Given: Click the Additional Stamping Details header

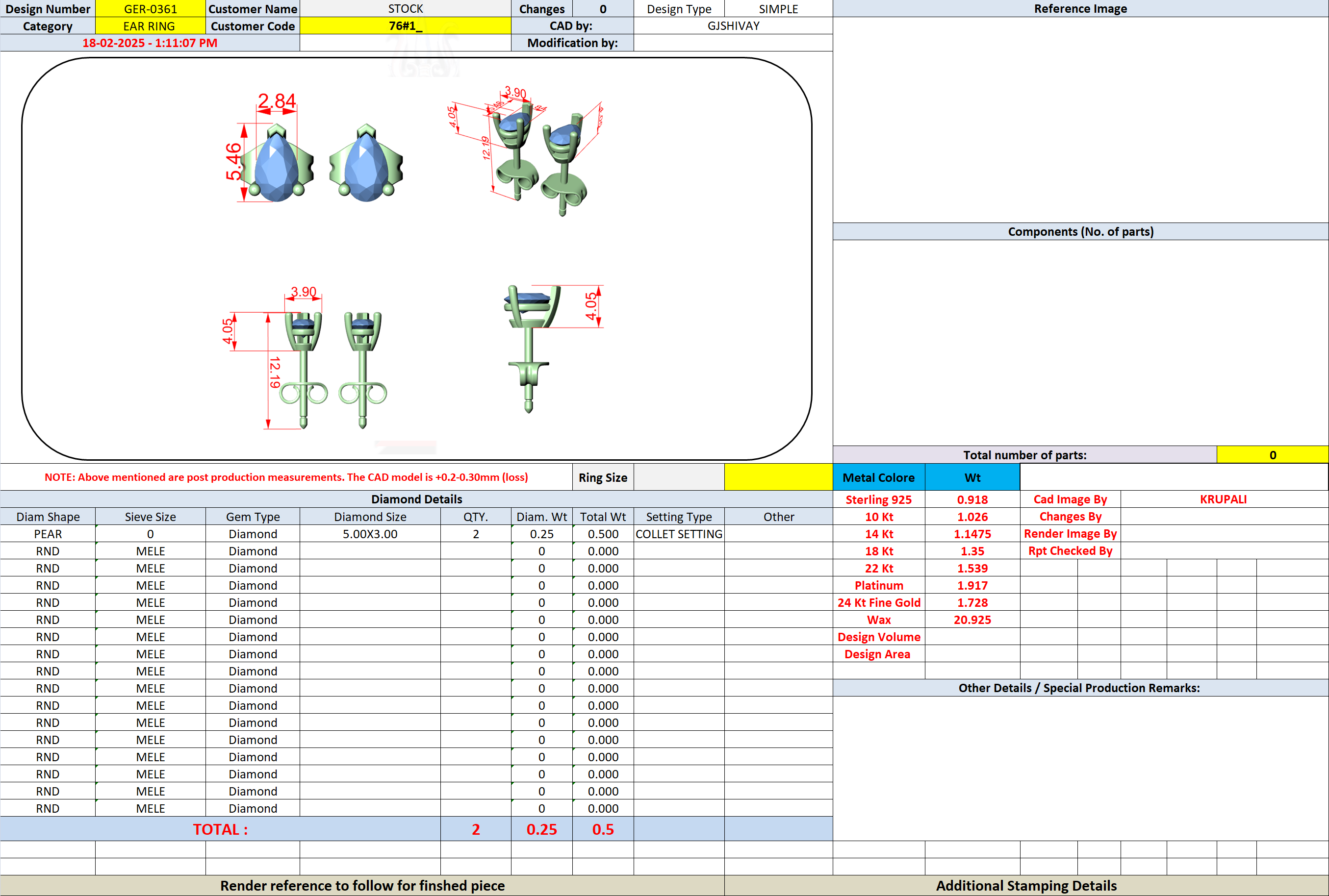Looking at the screenshot, I should coord(1026,885).
